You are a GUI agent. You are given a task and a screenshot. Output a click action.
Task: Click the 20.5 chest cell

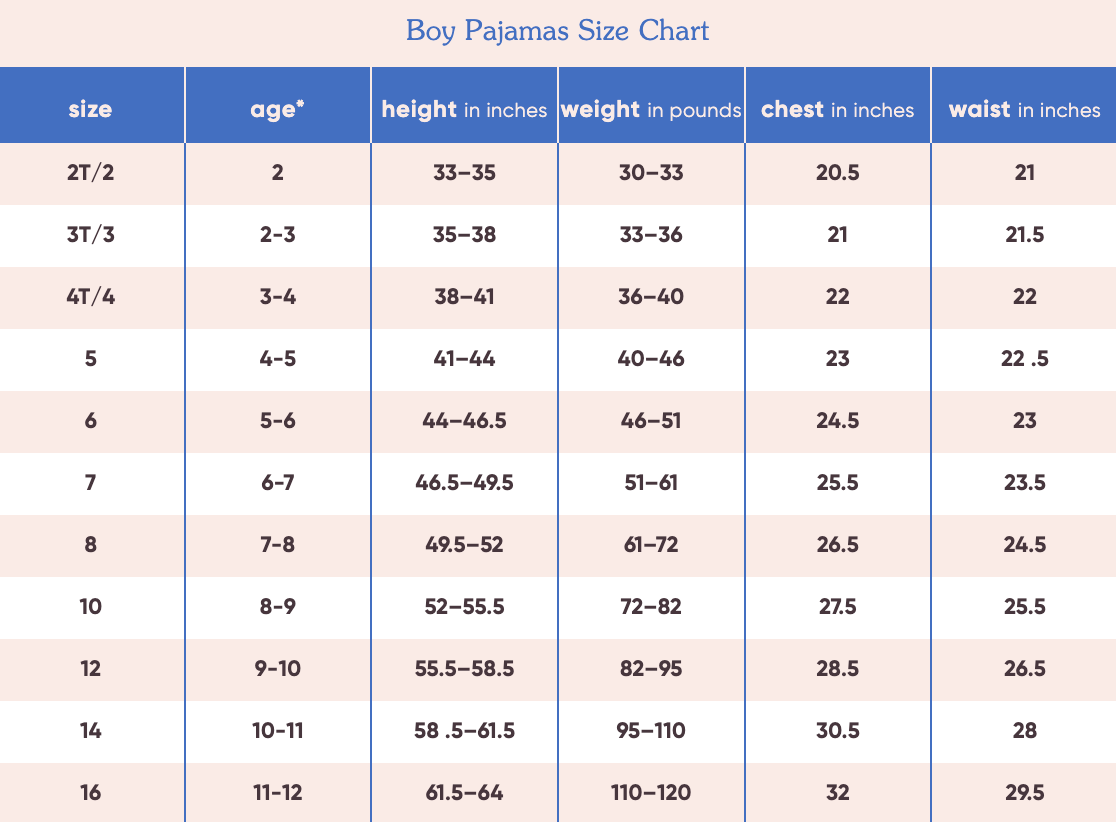(838, 172)
